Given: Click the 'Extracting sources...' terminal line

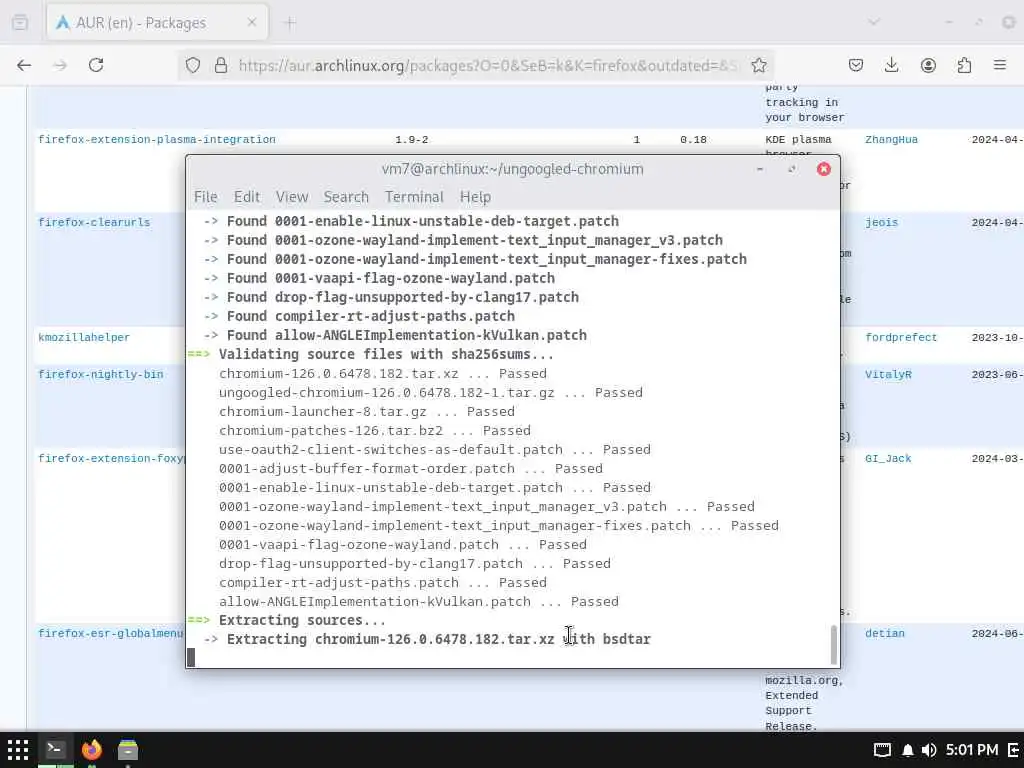Looking at the screenshot, I should pos(302,620).
